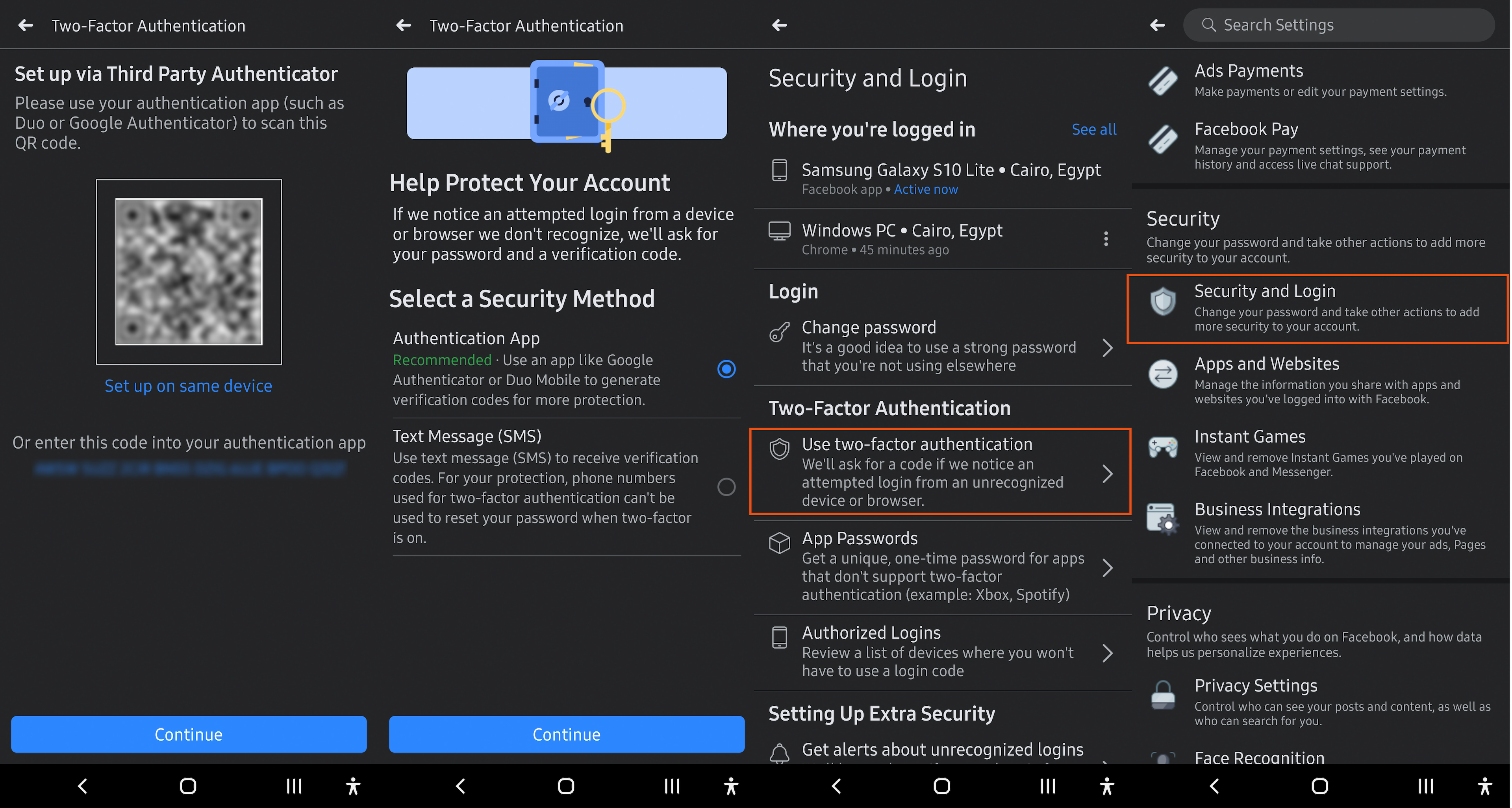Open the Ads Payments settings entry
This screenshot has width=1512, height=808.
pos(1249,71)
